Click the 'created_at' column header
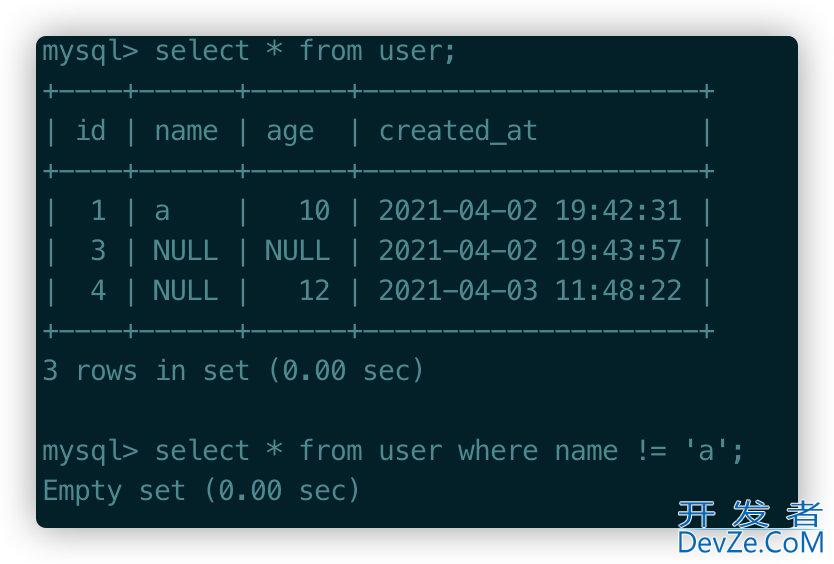834x564 pixels. [x=458, y=131]
